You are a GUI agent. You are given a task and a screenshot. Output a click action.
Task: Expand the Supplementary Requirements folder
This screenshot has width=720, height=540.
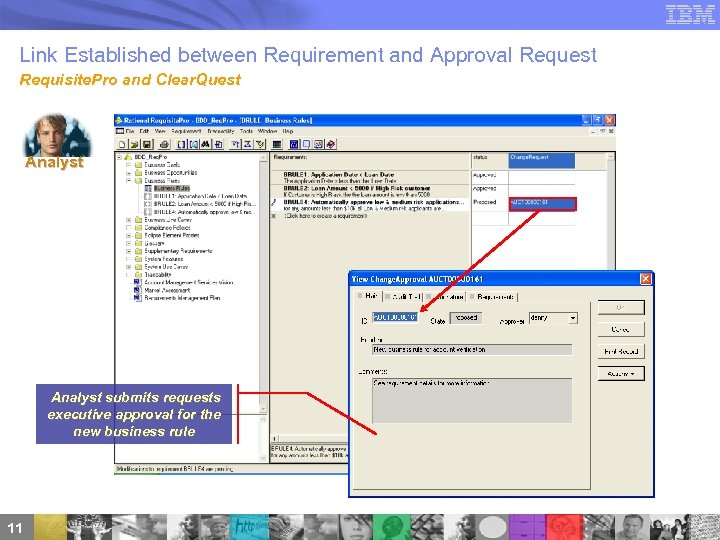(x=129, y=251)
